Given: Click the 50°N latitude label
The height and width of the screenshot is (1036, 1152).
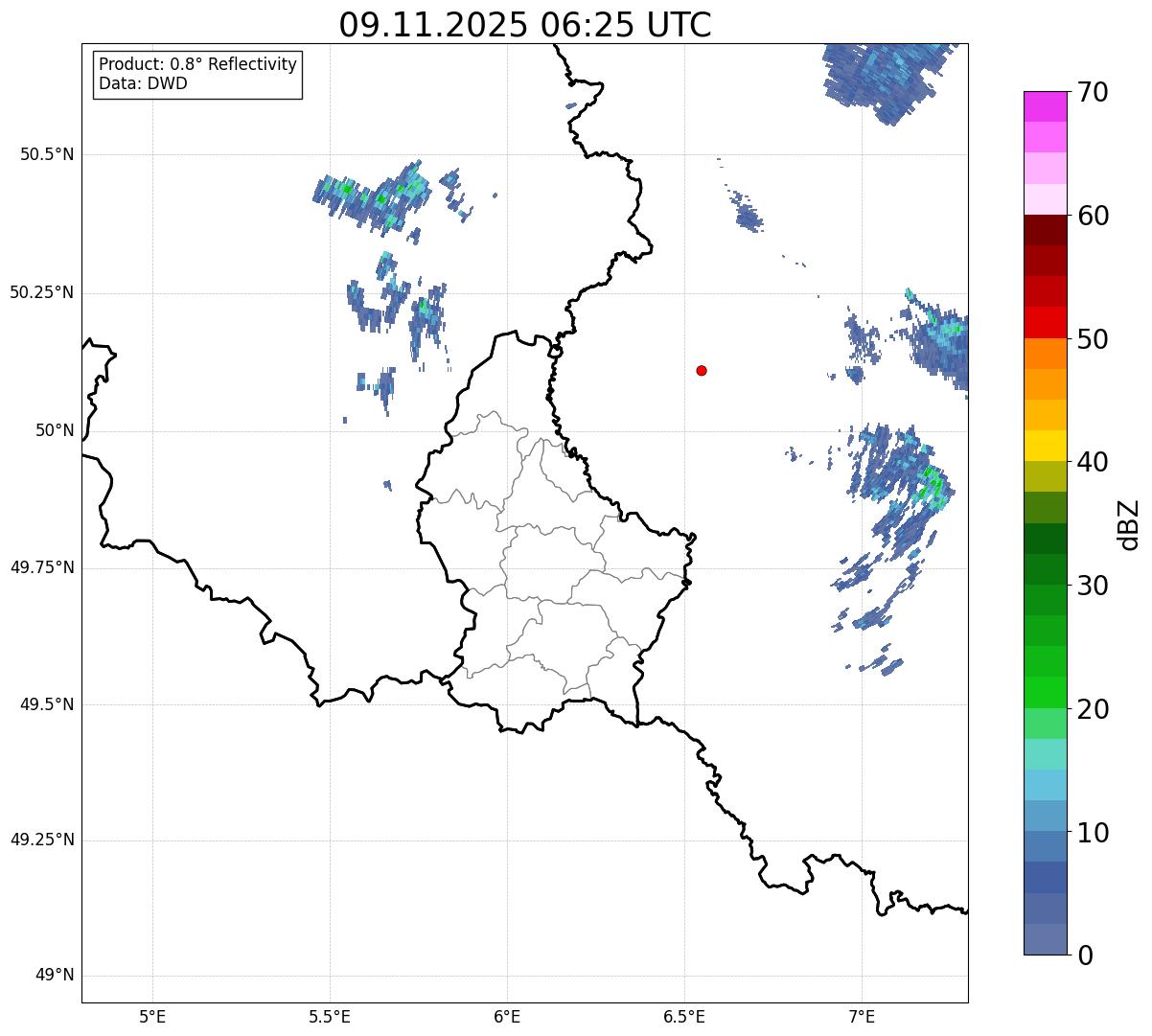Looking at the screenshot, I should (55, 430).
